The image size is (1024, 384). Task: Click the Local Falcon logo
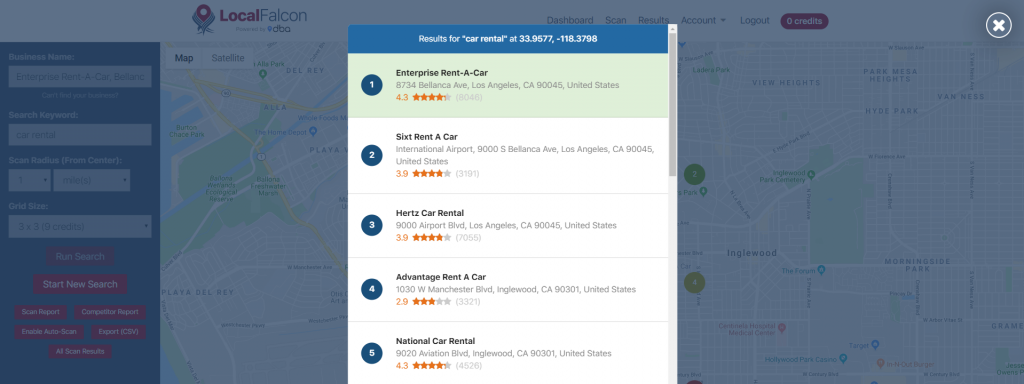[249, 20]
